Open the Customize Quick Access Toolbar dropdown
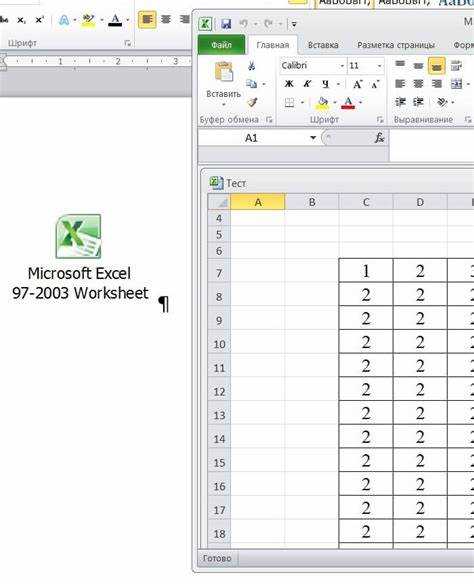 coord(294,25)
